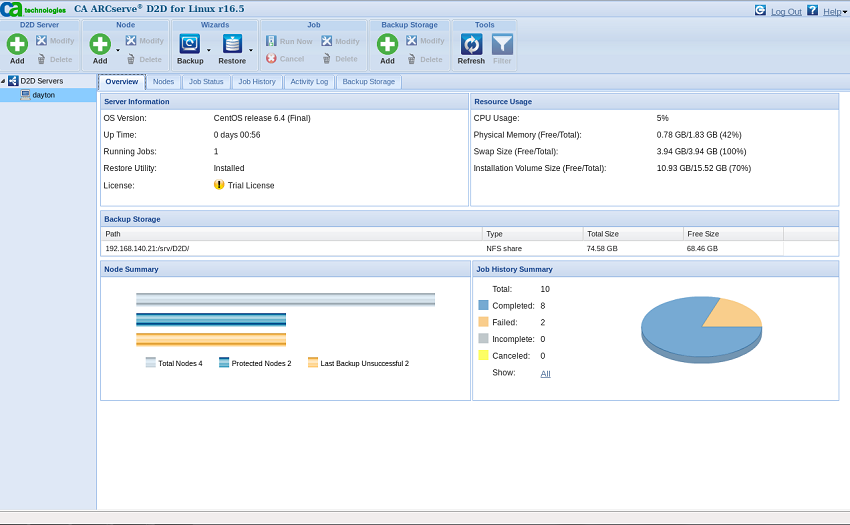Add a new D2D Server
850x525 pixels.
click(x=17, y=49)
